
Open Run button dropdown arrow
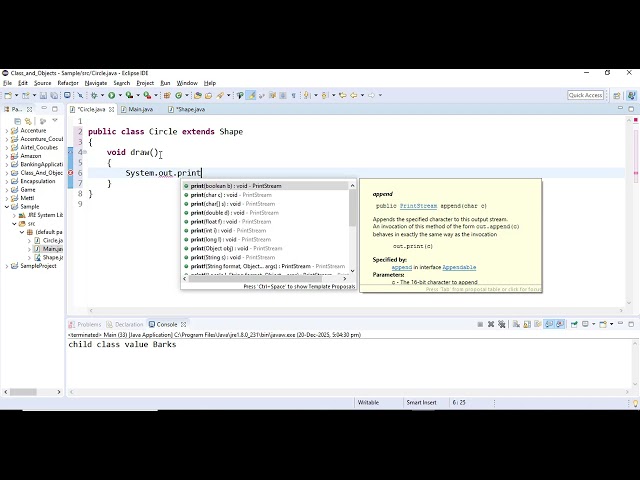pos(120,96)
